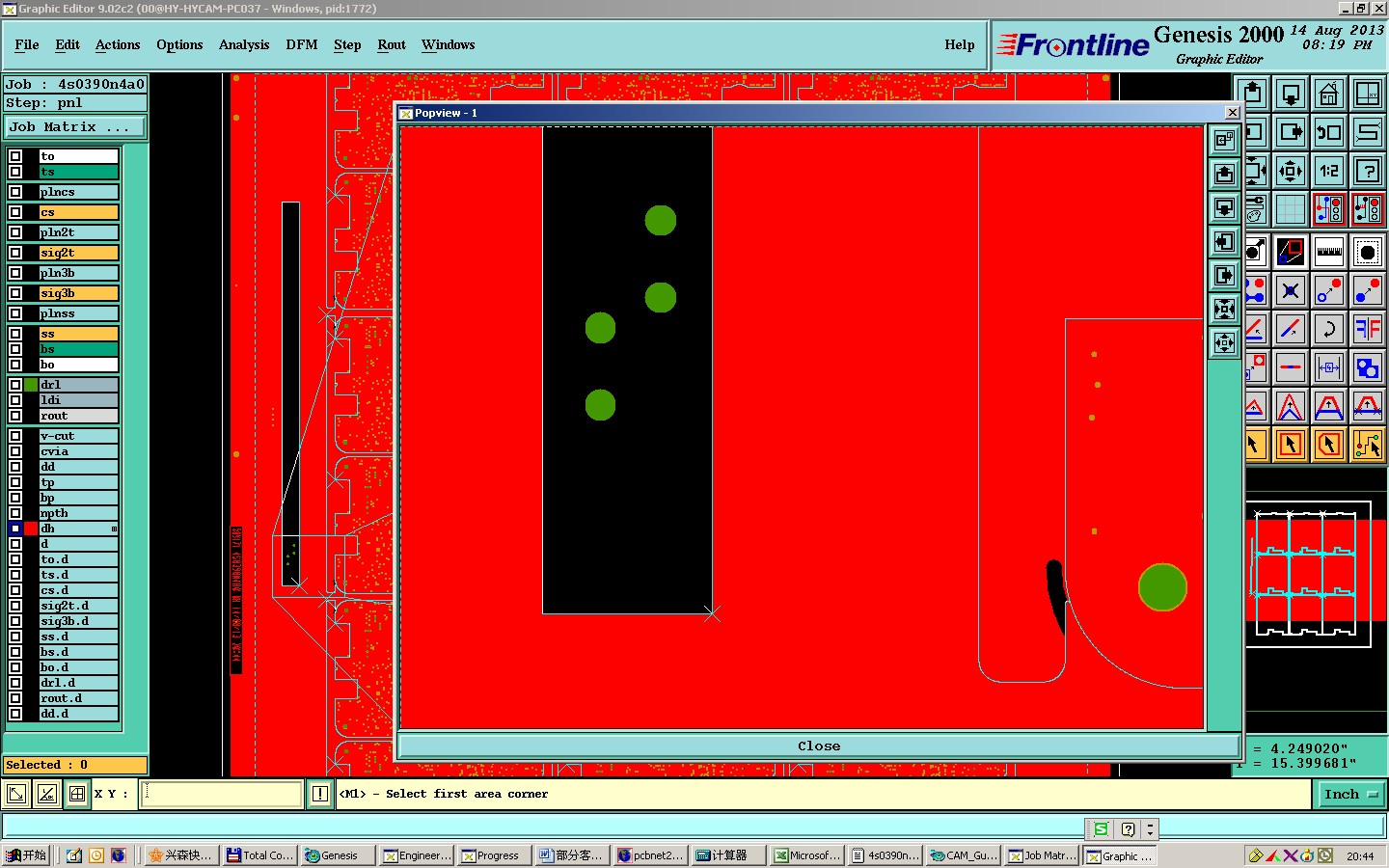1389x868 pixels.
Task: Click the exclamation mark icon in status bar
Action: (320, 794)
